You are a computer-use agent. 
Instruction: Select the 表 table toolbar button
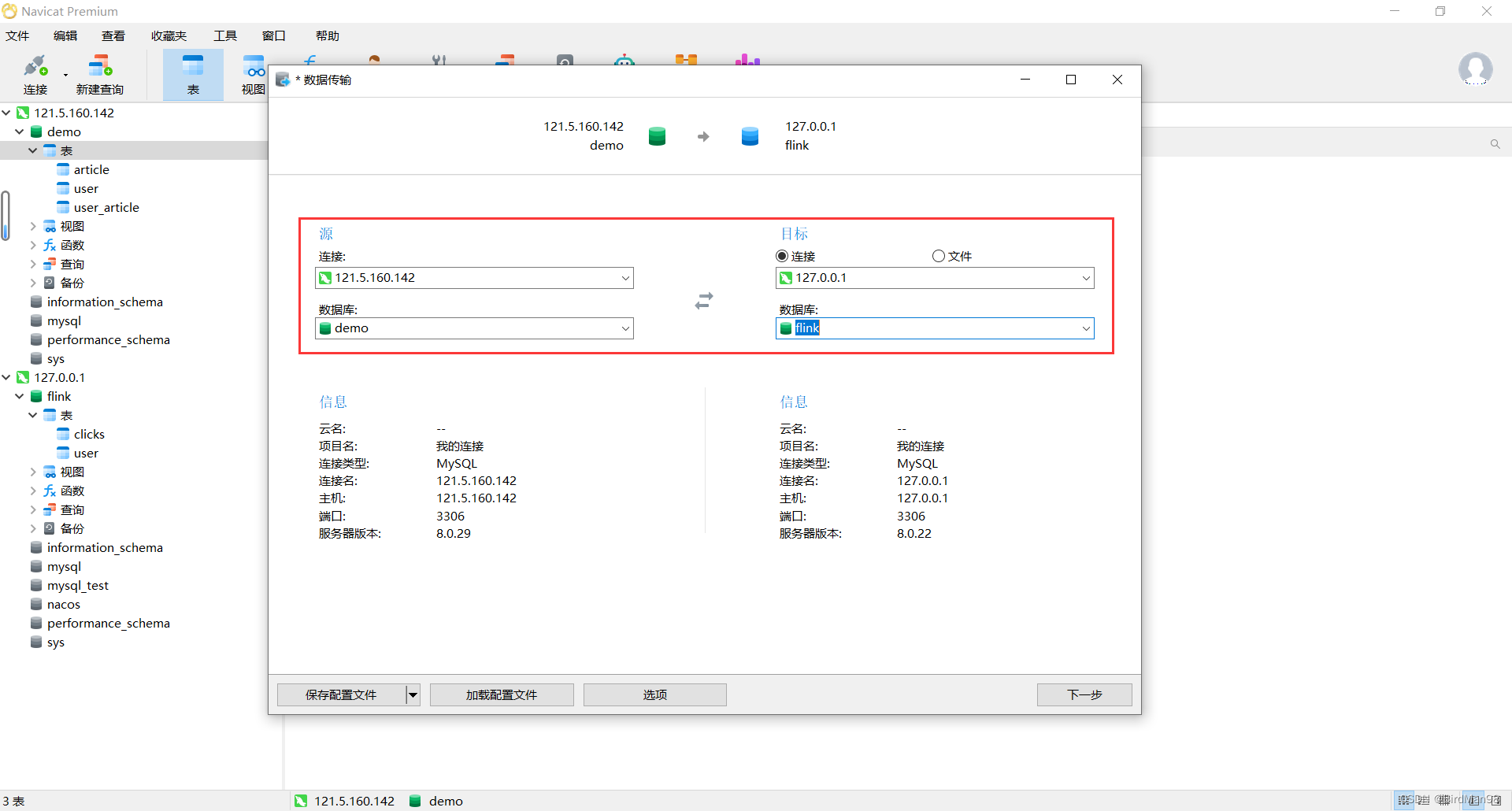(193, 75)
